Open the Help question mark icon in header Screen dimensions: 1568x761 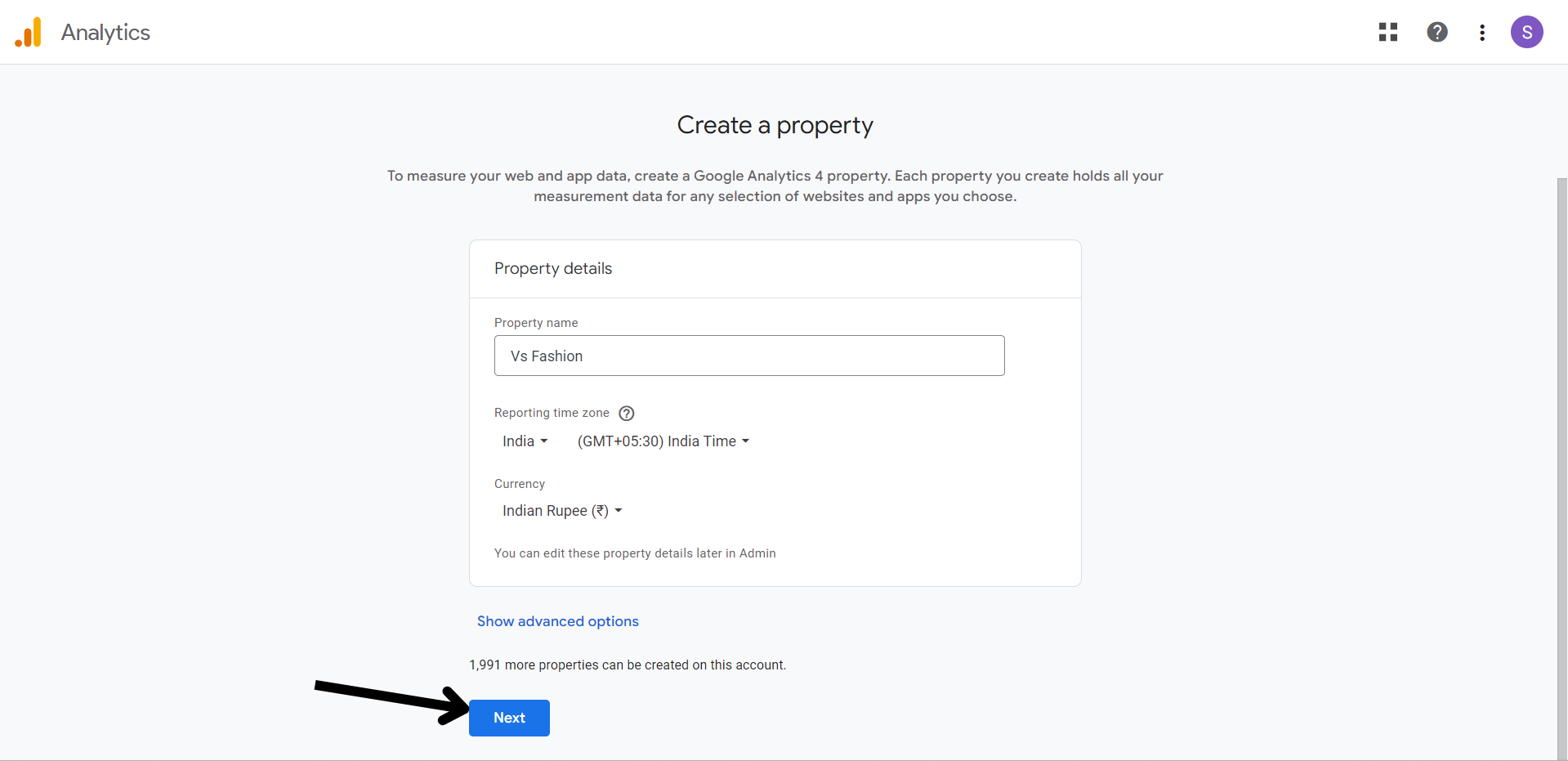click(x=1437, y=32)
